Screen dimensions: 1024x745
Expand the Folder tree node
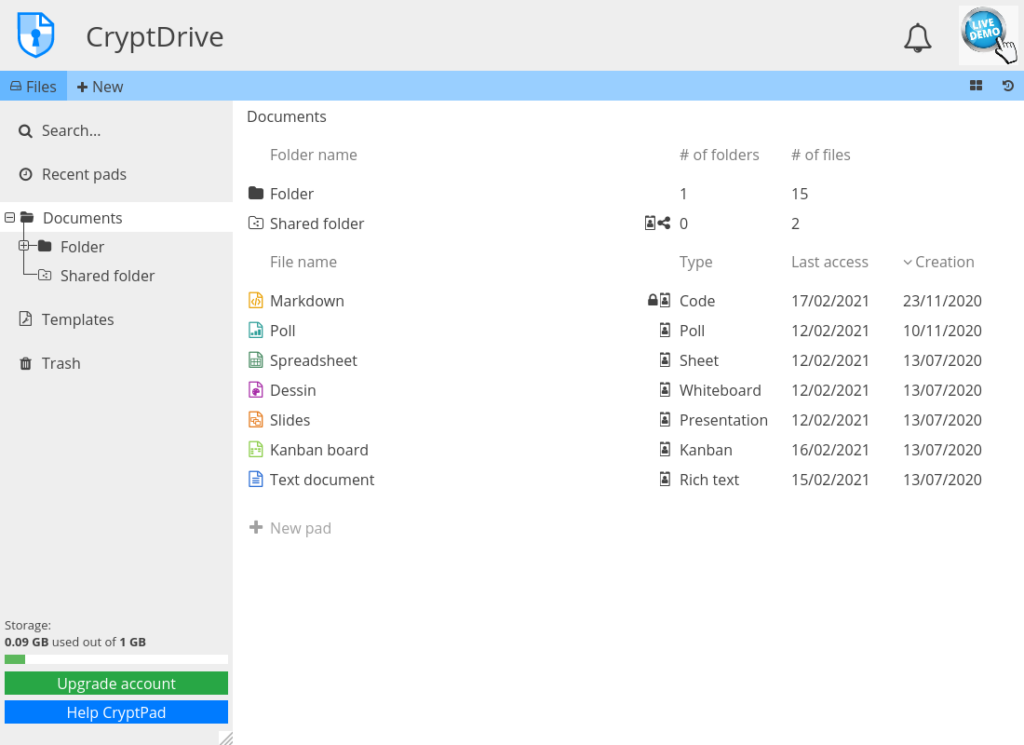(24, 246)
